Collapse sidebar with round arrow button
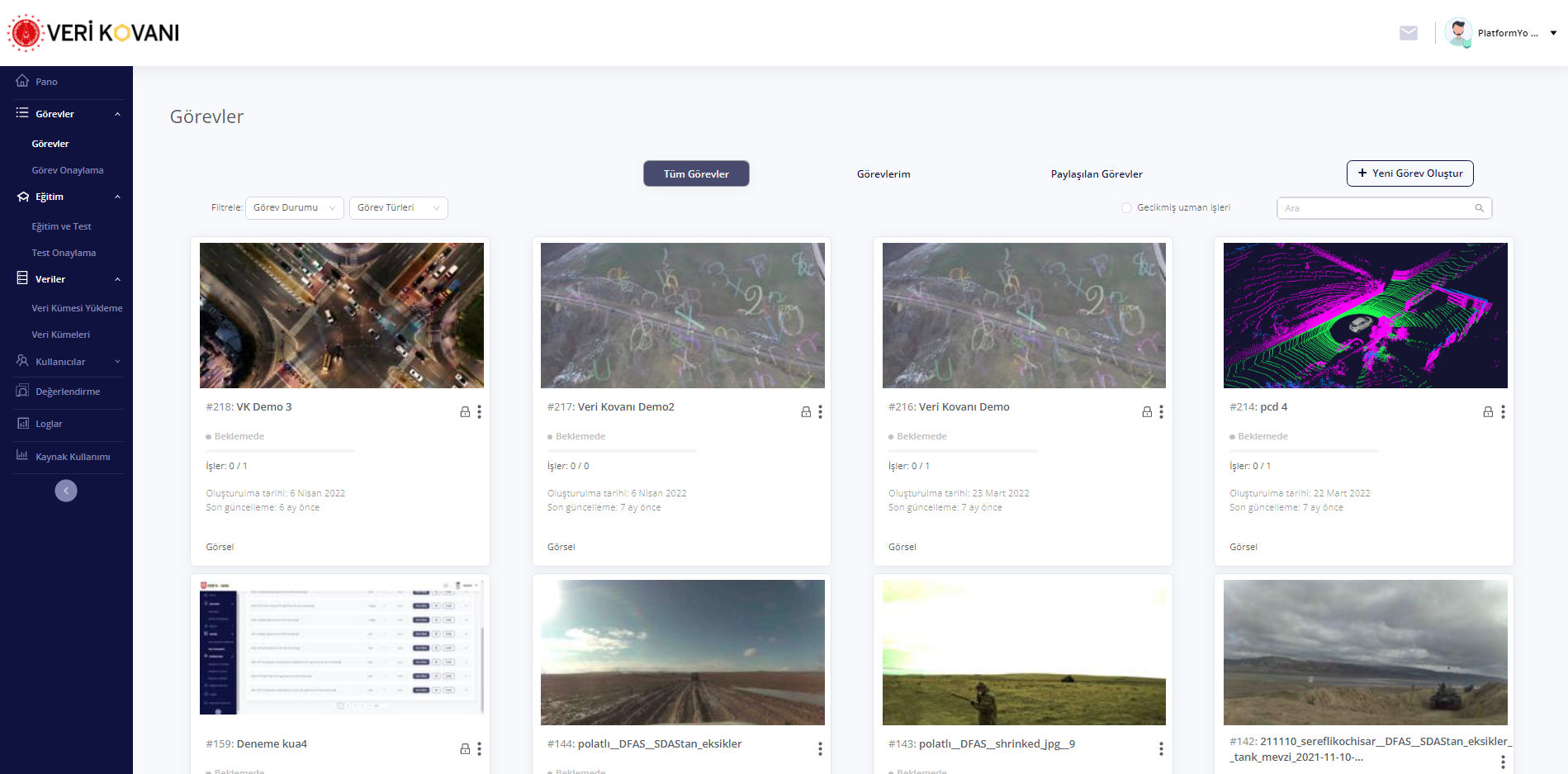1568x774 pixels. [x=66, y=491]
